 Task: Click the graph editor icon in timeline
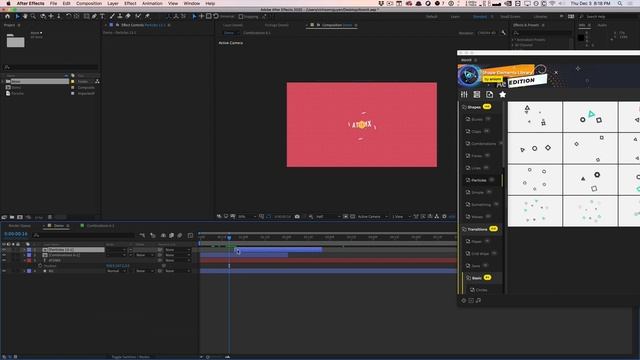point(190,236)
